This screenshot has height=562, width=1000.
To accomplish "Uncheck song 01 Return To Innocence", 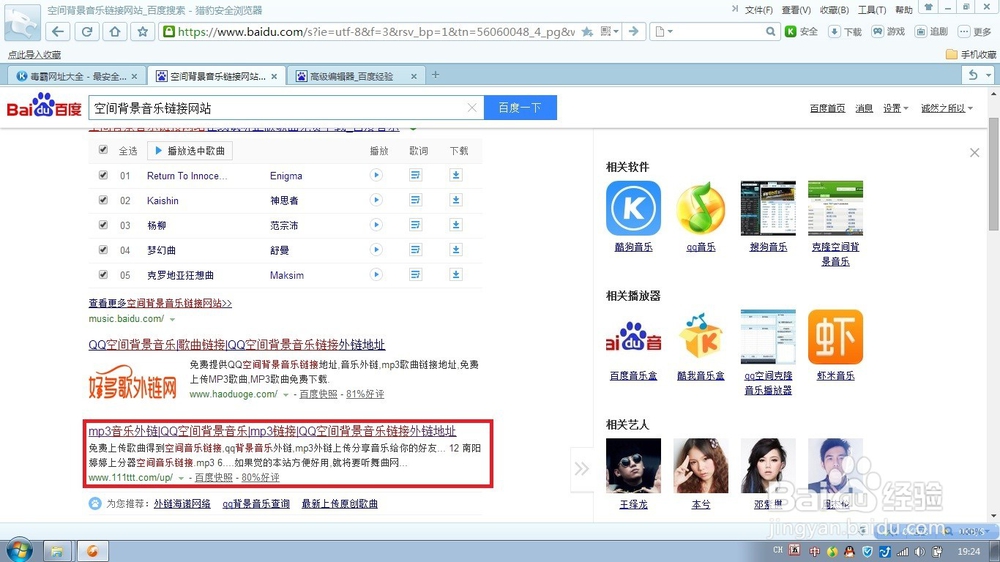I will (103, 175).
